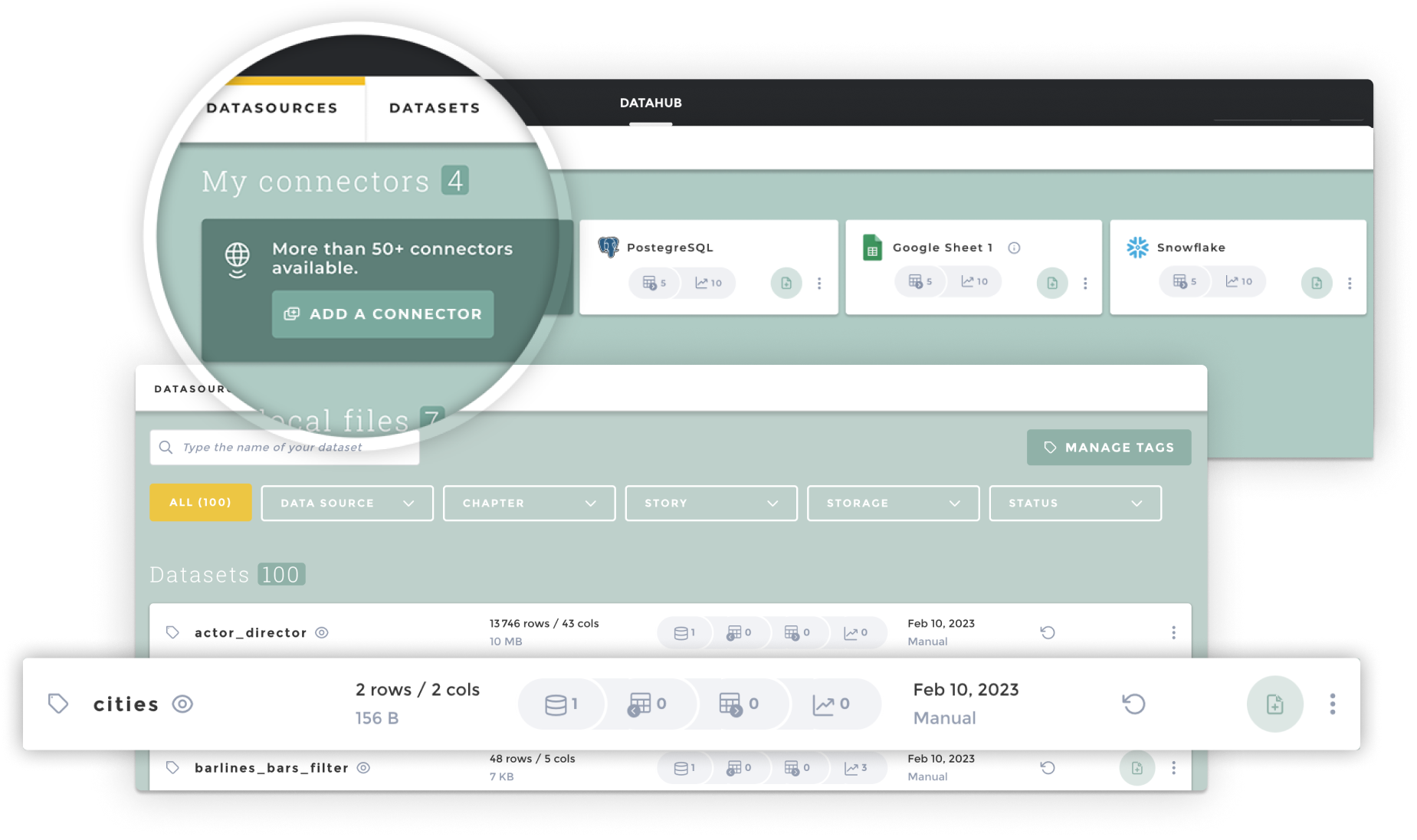Expand the STORAGE filter dropdown
The height and width of the screenshot is (840, 1417).
[893, 503]
